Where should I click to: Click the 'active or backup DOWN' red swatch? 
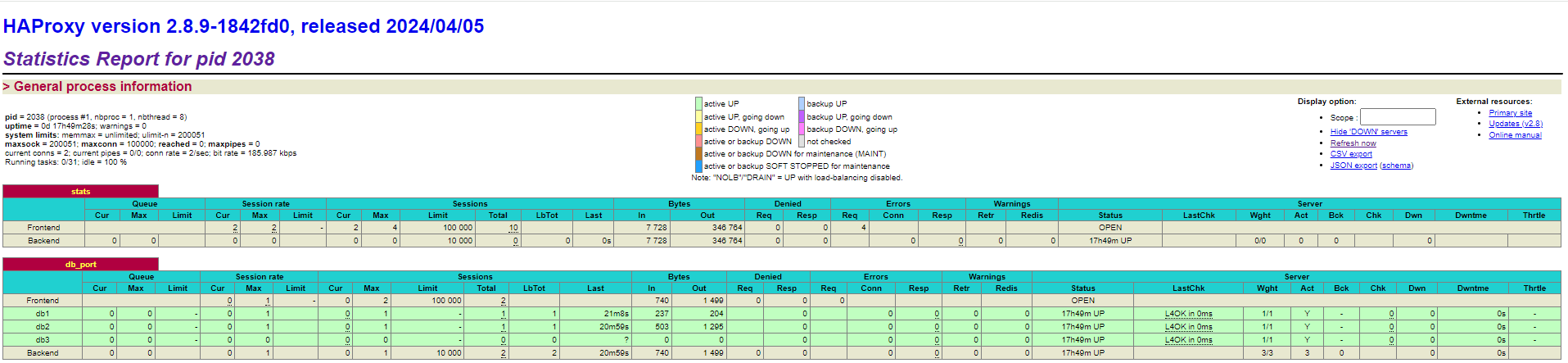coord(698,142)
